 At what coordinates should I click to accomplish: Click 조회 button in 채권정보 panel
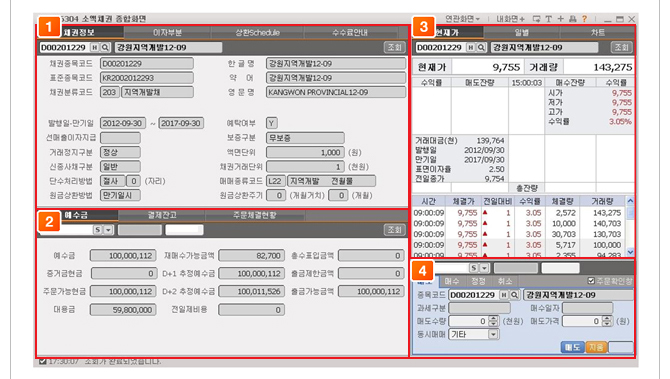394,47
